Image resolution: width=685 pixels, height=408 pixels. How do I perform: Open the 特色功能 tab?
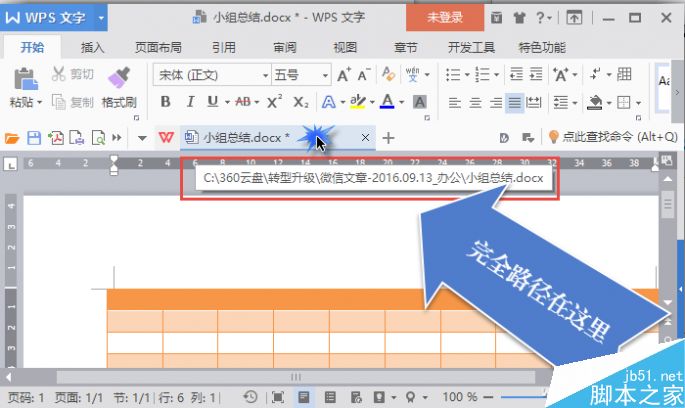click(x=542, y=47)
